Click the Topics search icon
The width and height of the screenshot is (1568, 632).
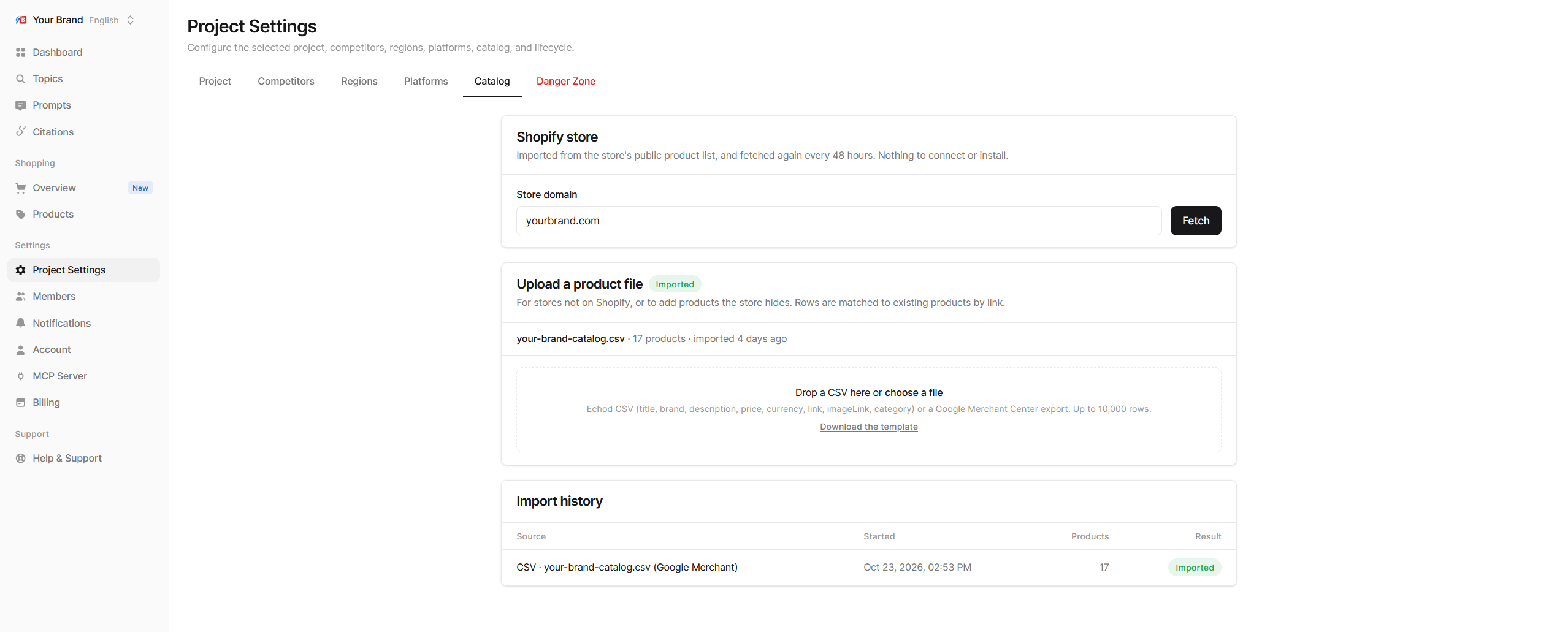click(21, 78)
